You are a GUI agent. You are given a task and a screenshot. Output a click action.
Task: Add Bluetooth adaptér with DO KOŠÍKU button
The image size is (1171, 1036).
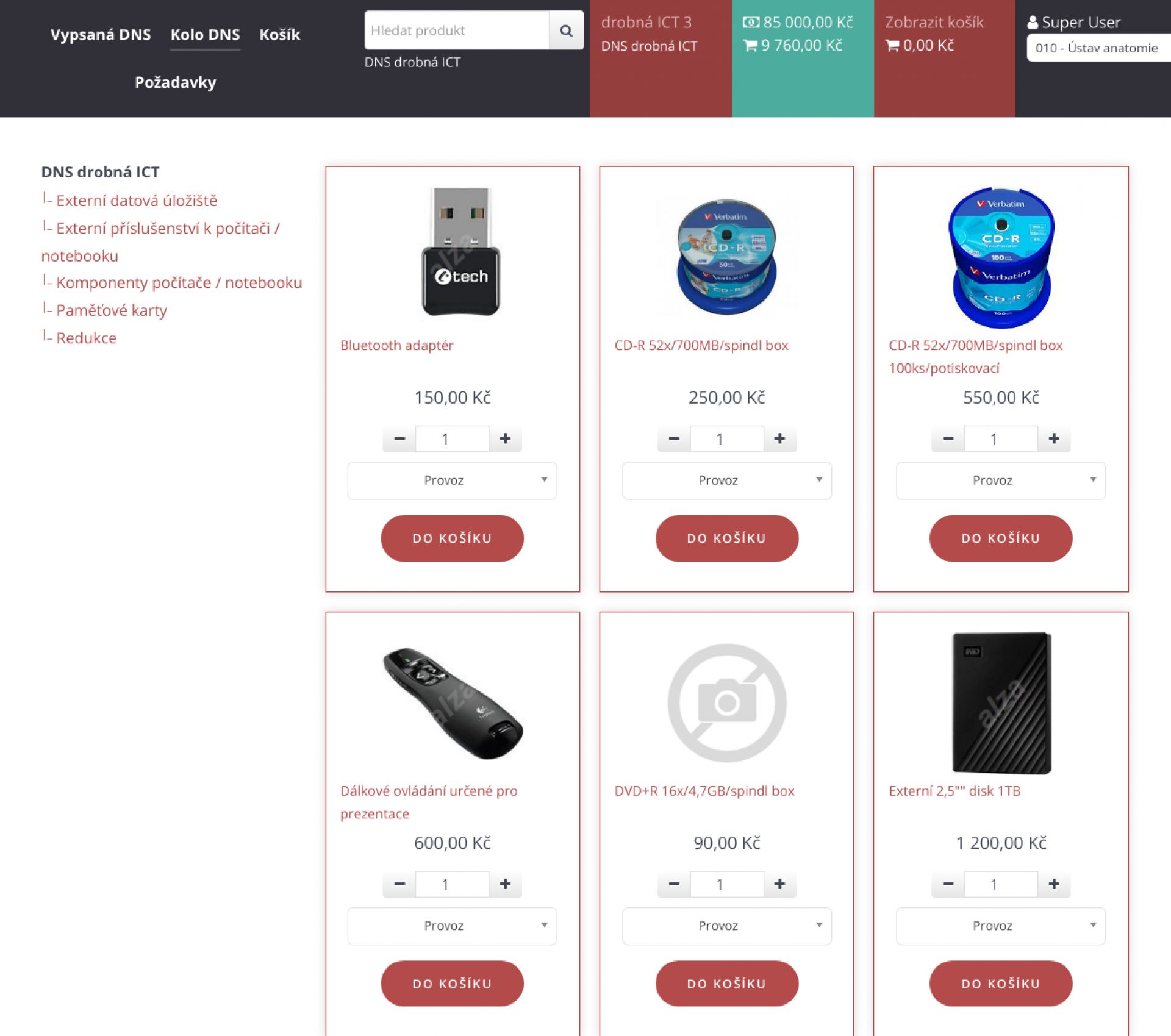coord(452,538)
